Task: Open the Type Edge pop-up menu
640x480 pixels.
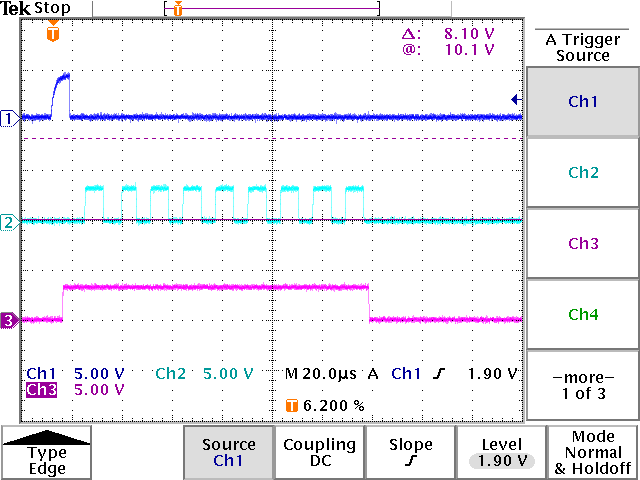Action: point(47,453)
